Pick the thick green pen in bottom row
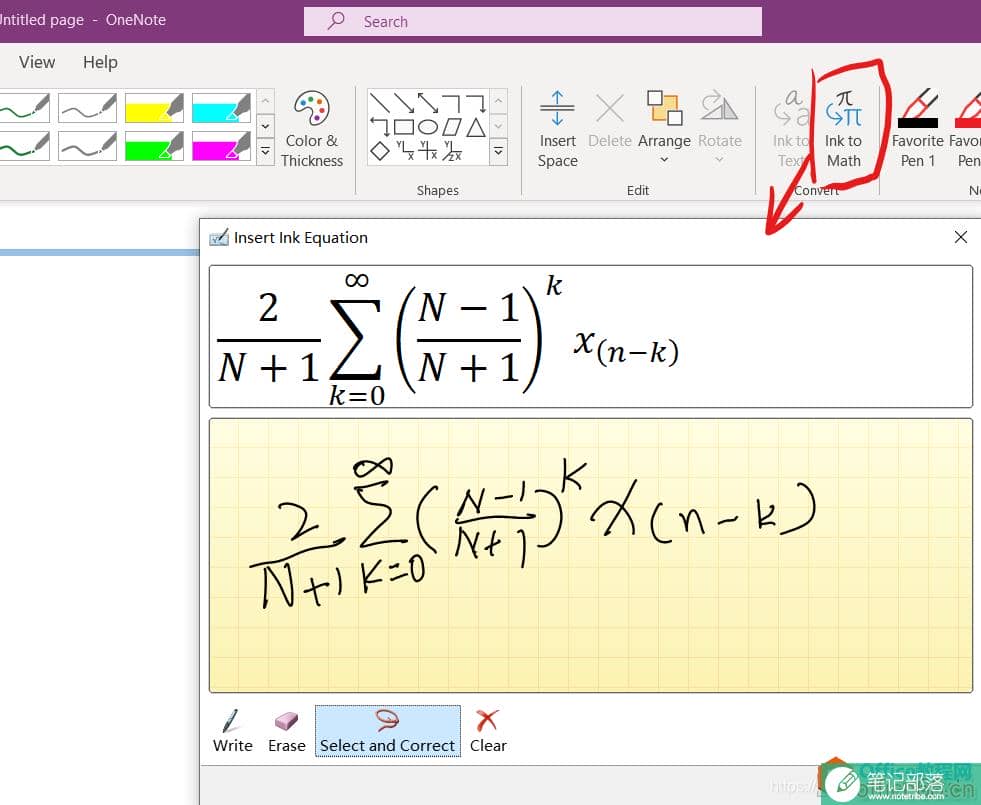This screenshot has width=981, height=805. coord(23,145)
